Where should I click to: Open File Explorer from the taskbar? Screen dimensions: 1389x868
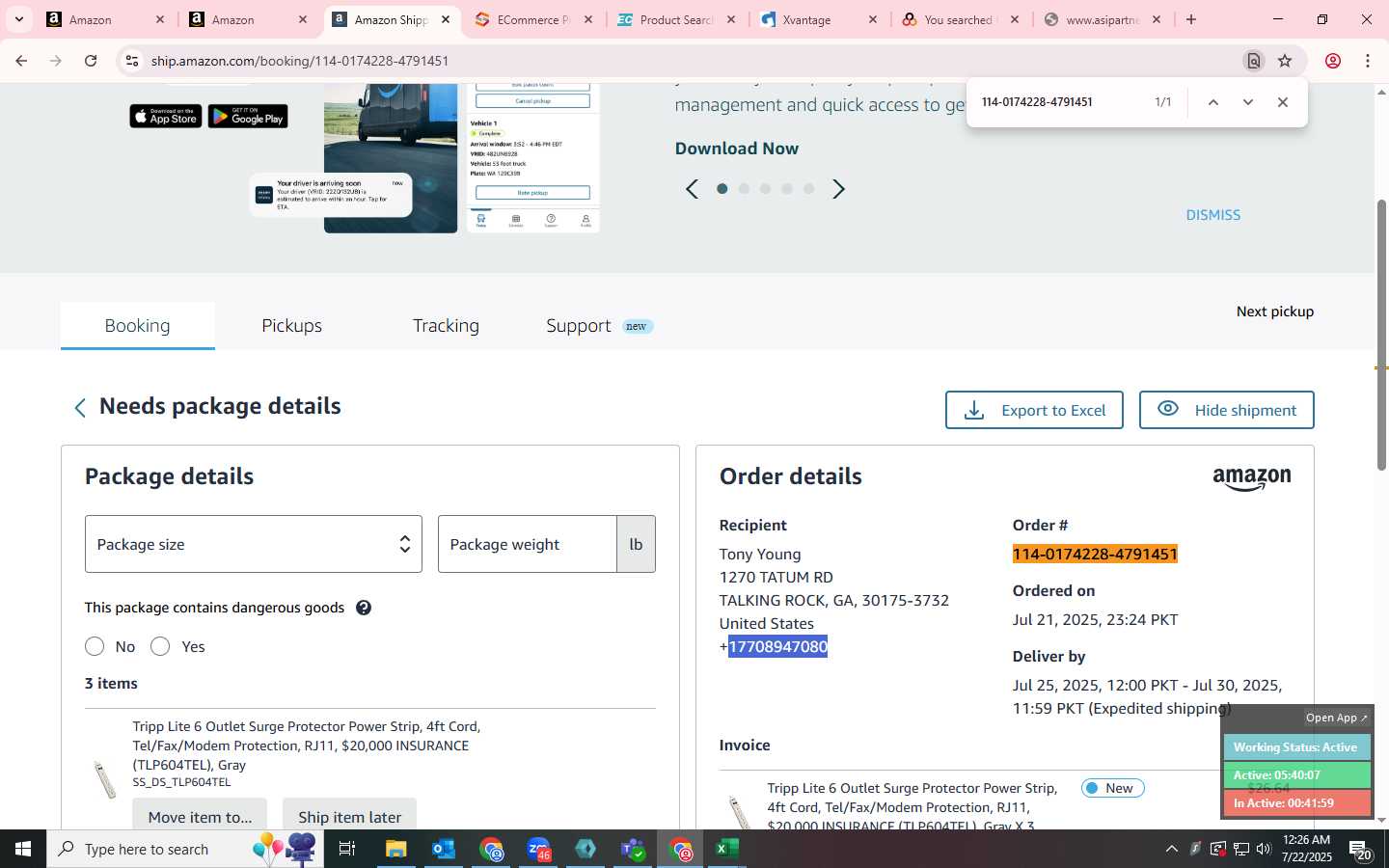396,849
